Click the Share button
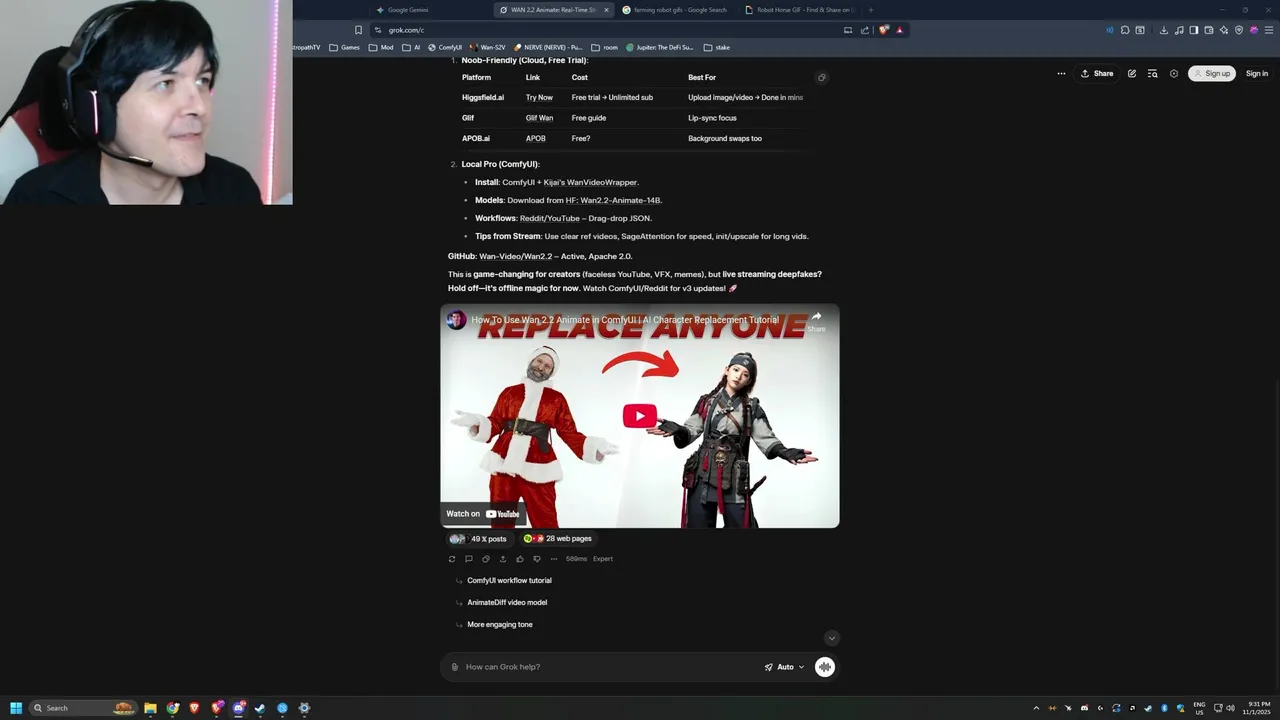The width and height of the screenshot is (1280, 720). (x=1097, y=73)
